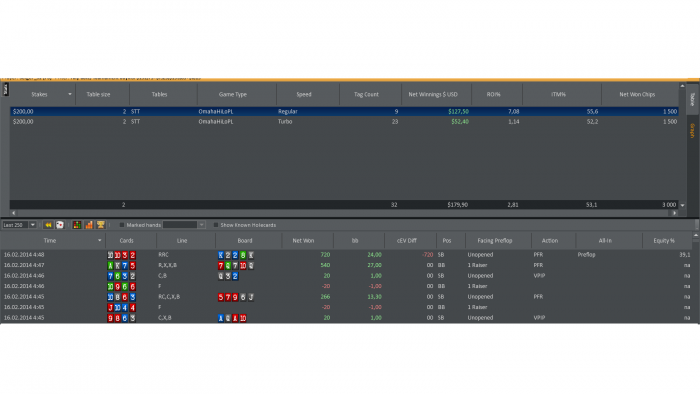The image size is (700, 394).
Task: Click the gold trophy icon
Action: click(100, 225)
